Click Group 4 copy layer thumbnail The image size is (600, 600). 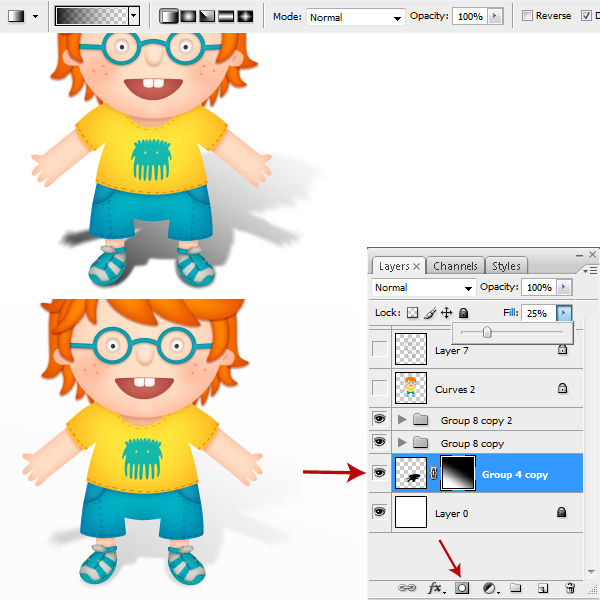[x=411, y=473]
